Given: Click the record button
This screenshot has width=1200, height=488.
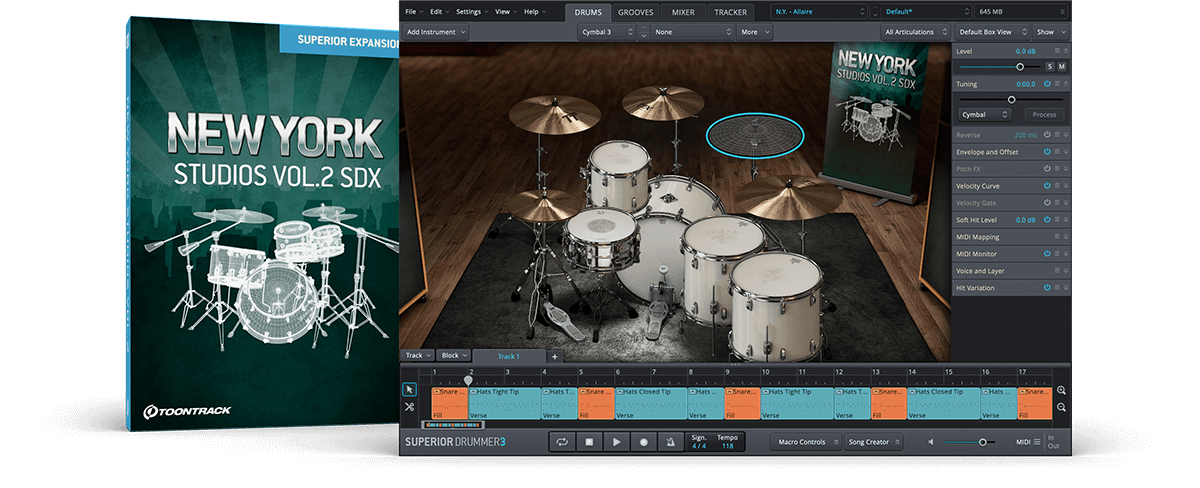Looking at the screenshot, I should [643, 442].
